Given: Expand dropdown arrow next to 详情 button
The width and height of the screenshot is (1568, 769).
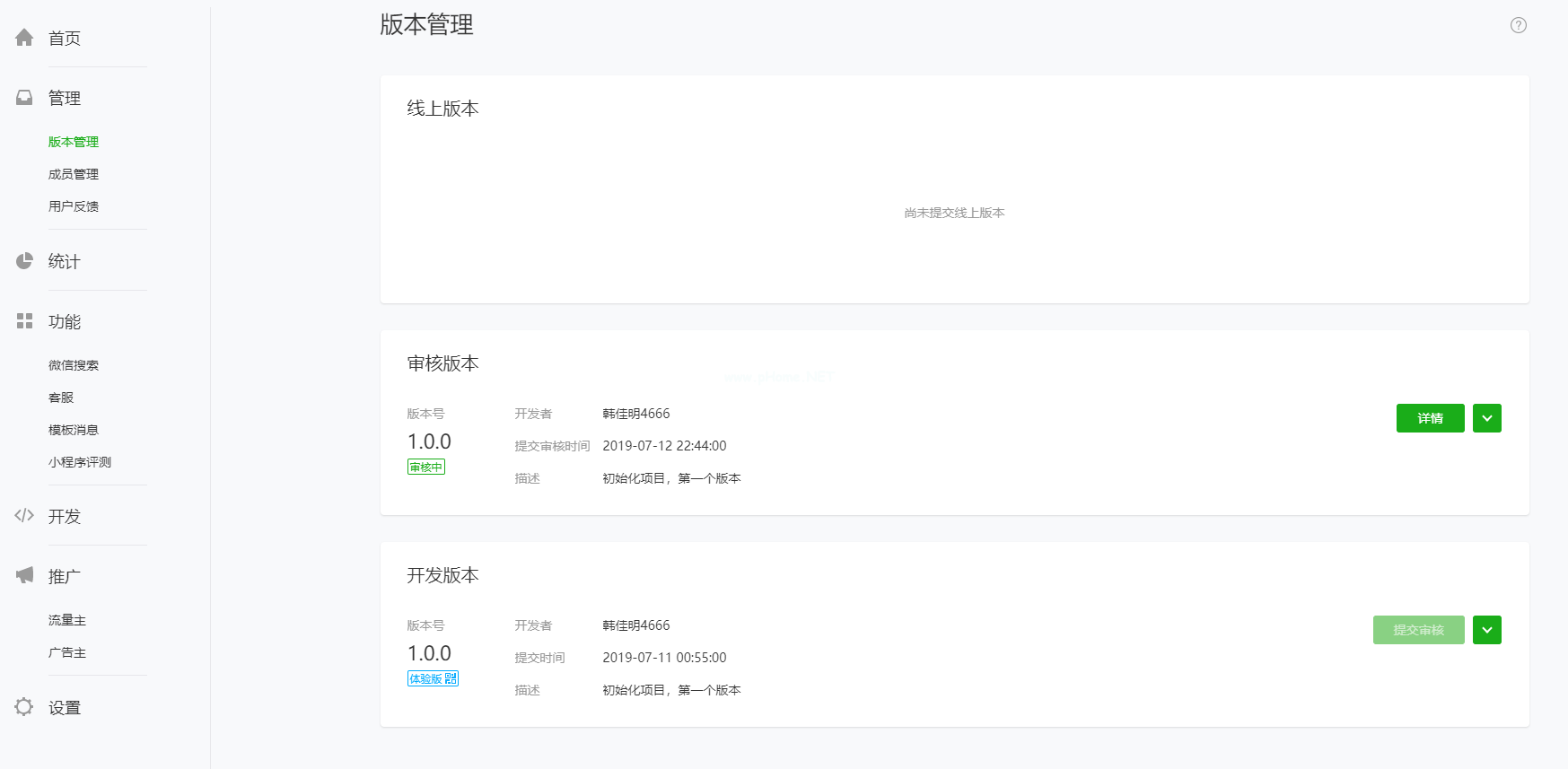Looking at the screenshot, I should [x=1486, y=418].
